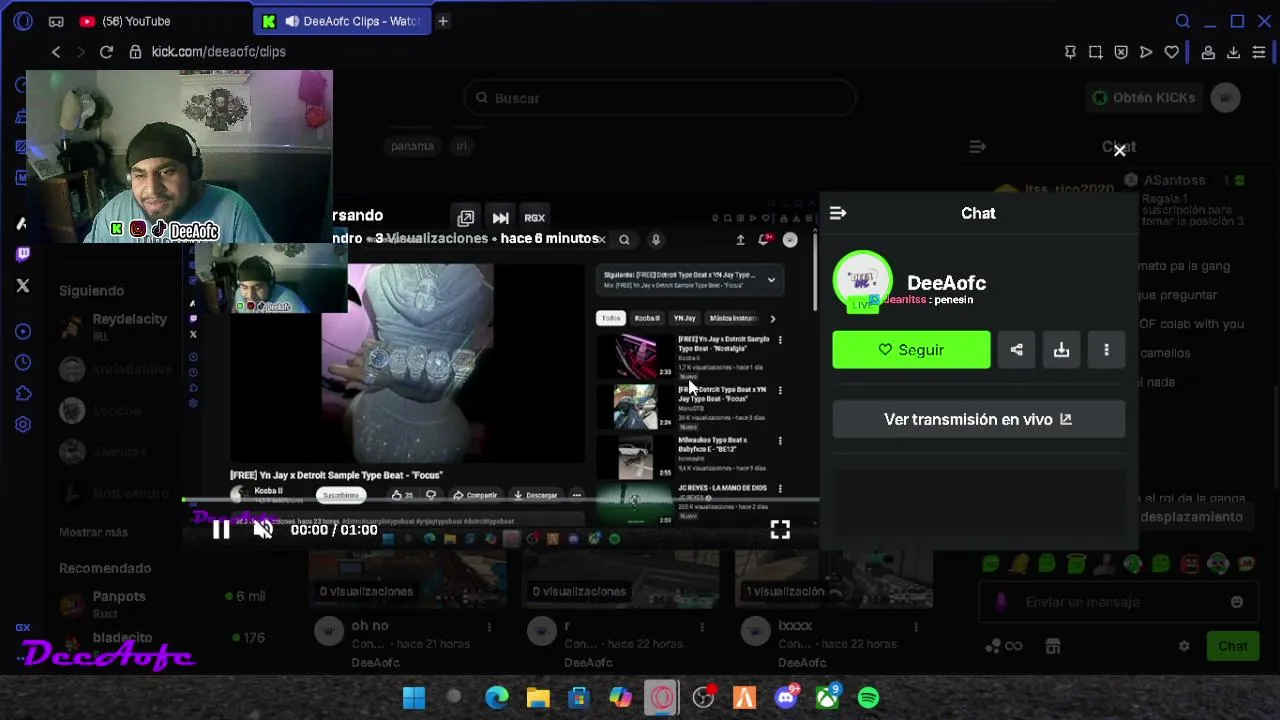This screenshot has width=1280, height=720.
Task: Collapse the clip Chat panel arrow
Action: coord(838,213)
